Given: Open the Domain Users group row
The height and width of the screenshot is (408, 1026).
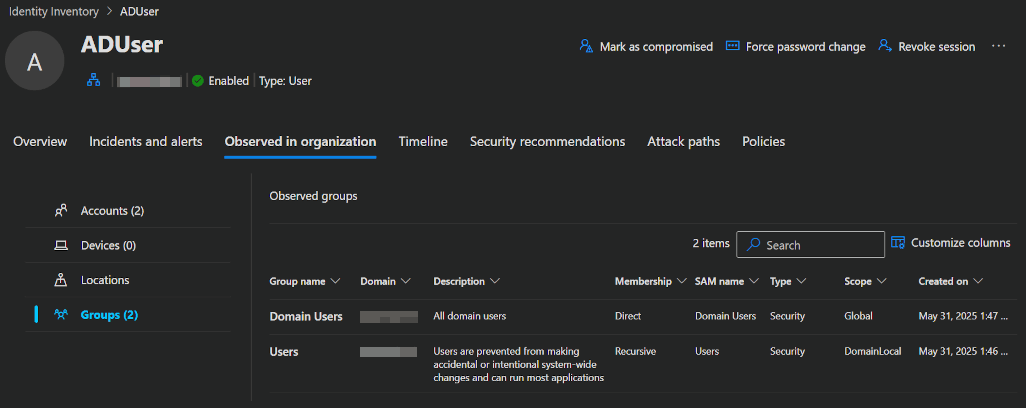Looking at the screenshot, I should 306,316.
